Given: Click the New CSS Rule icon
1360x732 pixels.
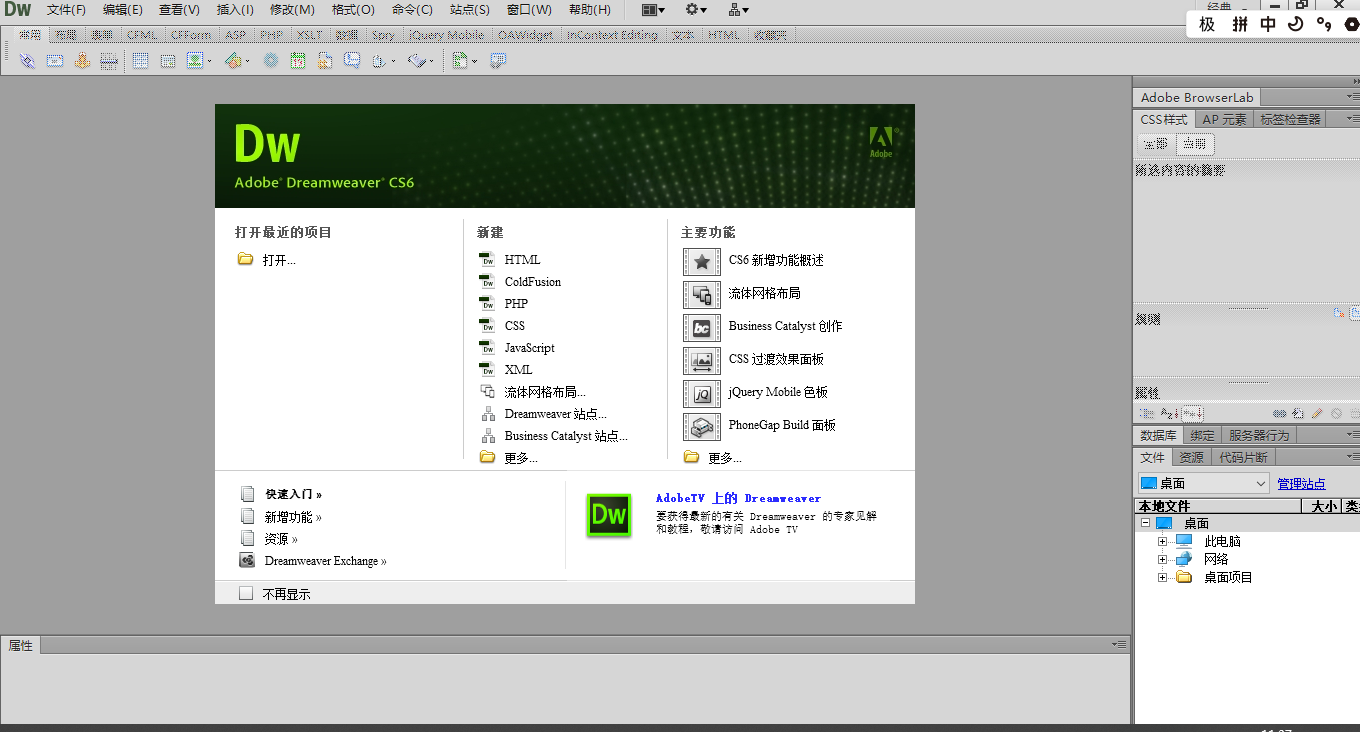Looking at the screenshot, I should click(x=1298, y=413).
